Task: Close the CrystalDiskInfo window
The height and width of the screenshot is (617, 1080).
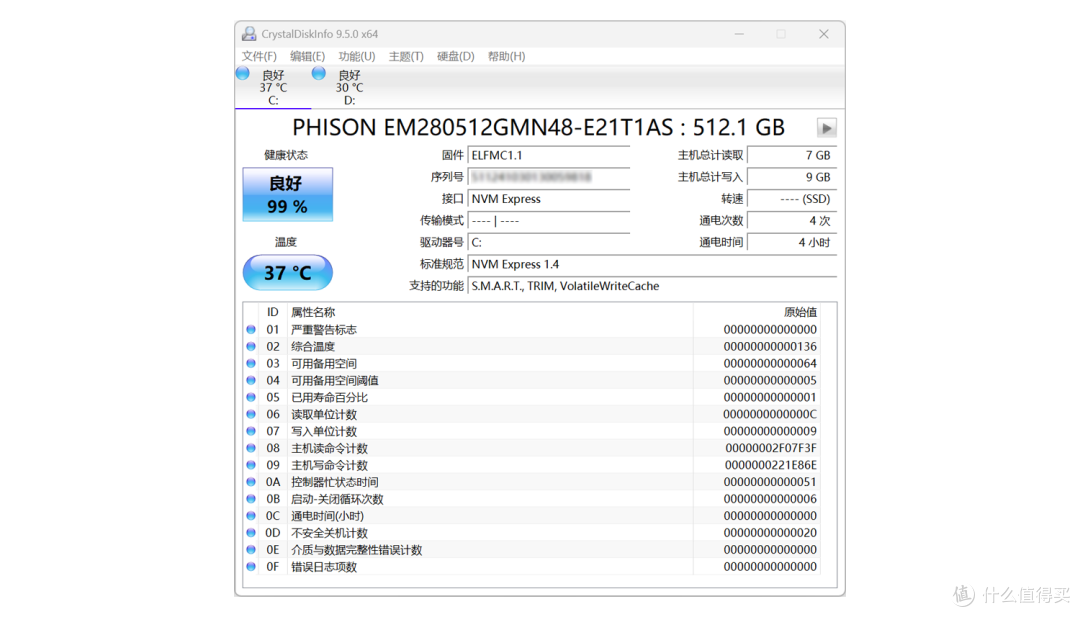Action: point(824,34)
